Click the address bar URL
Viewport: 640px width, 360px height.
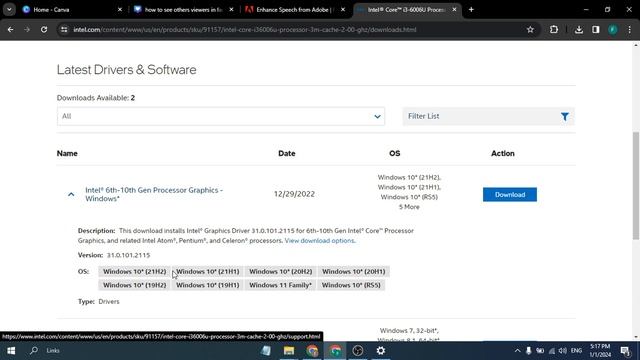coord(245,29)
